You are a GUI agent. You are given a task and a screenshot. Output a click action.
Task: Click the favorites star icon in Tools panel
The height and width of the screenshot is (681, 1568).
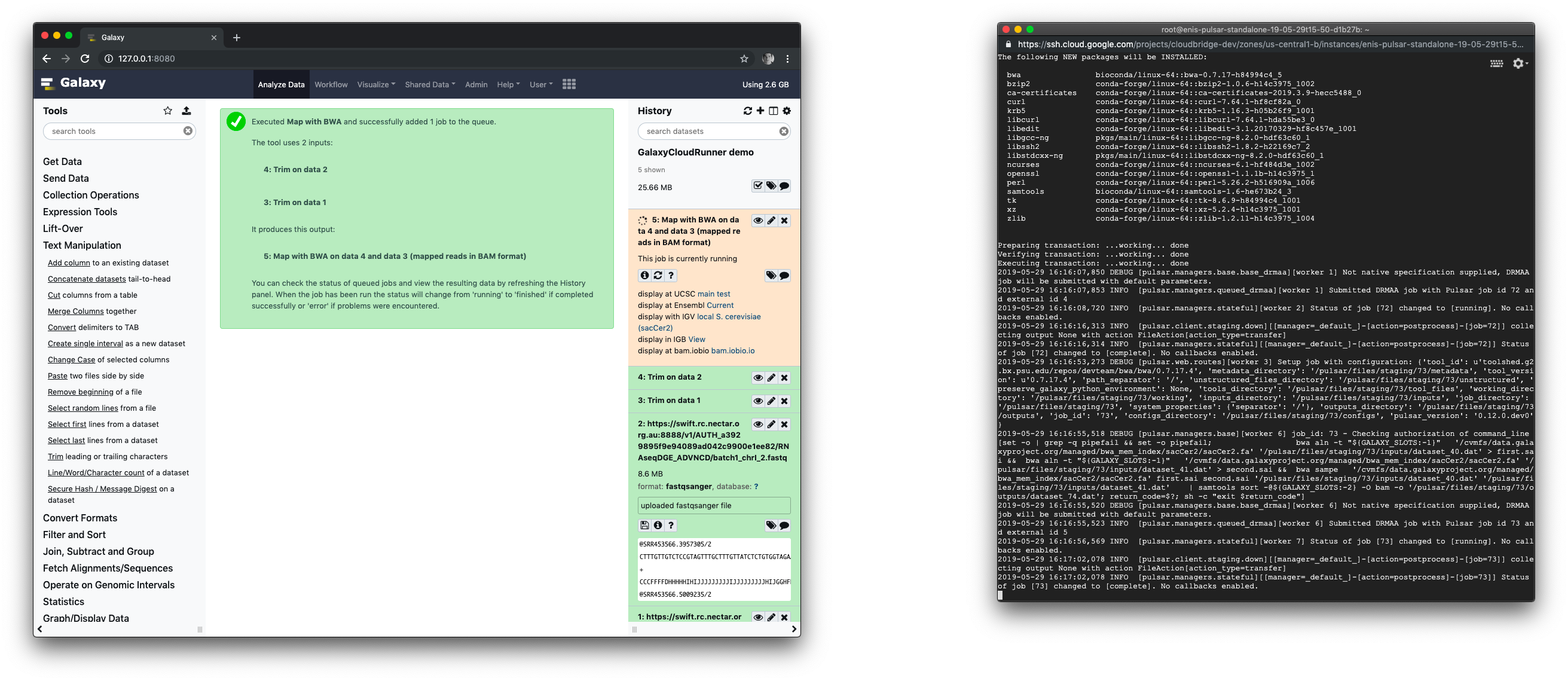[167, 111]
